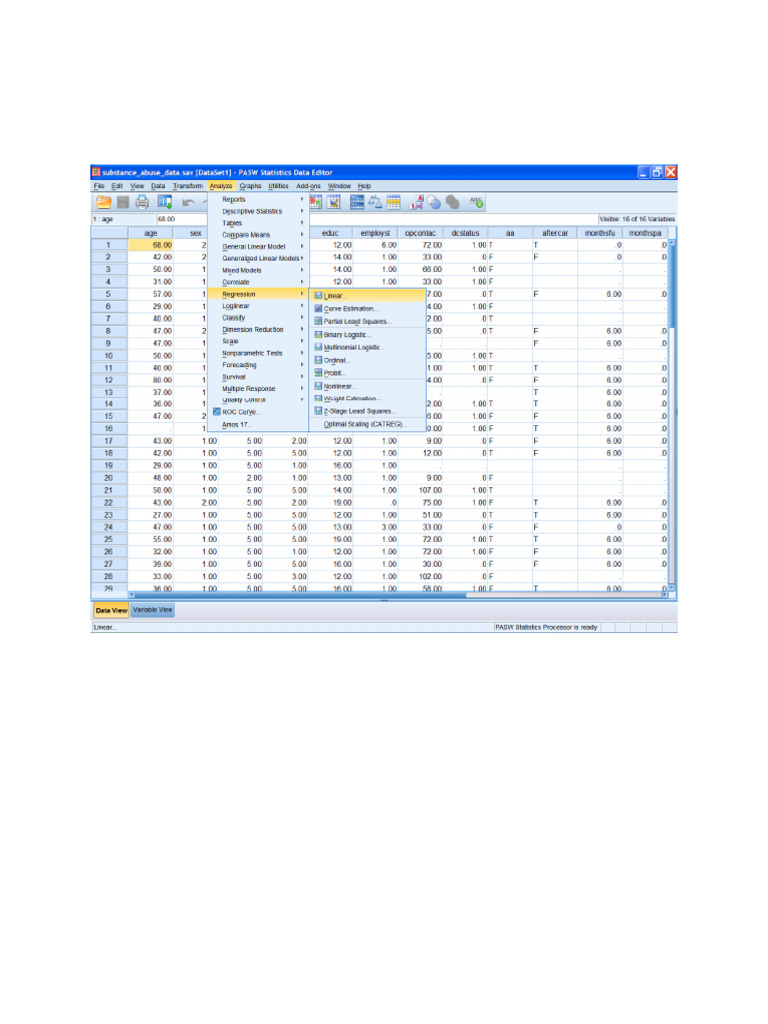Click the 2-Stage Least Squares icon
Screen dimensions: 768x1024
tap(318, 411)
